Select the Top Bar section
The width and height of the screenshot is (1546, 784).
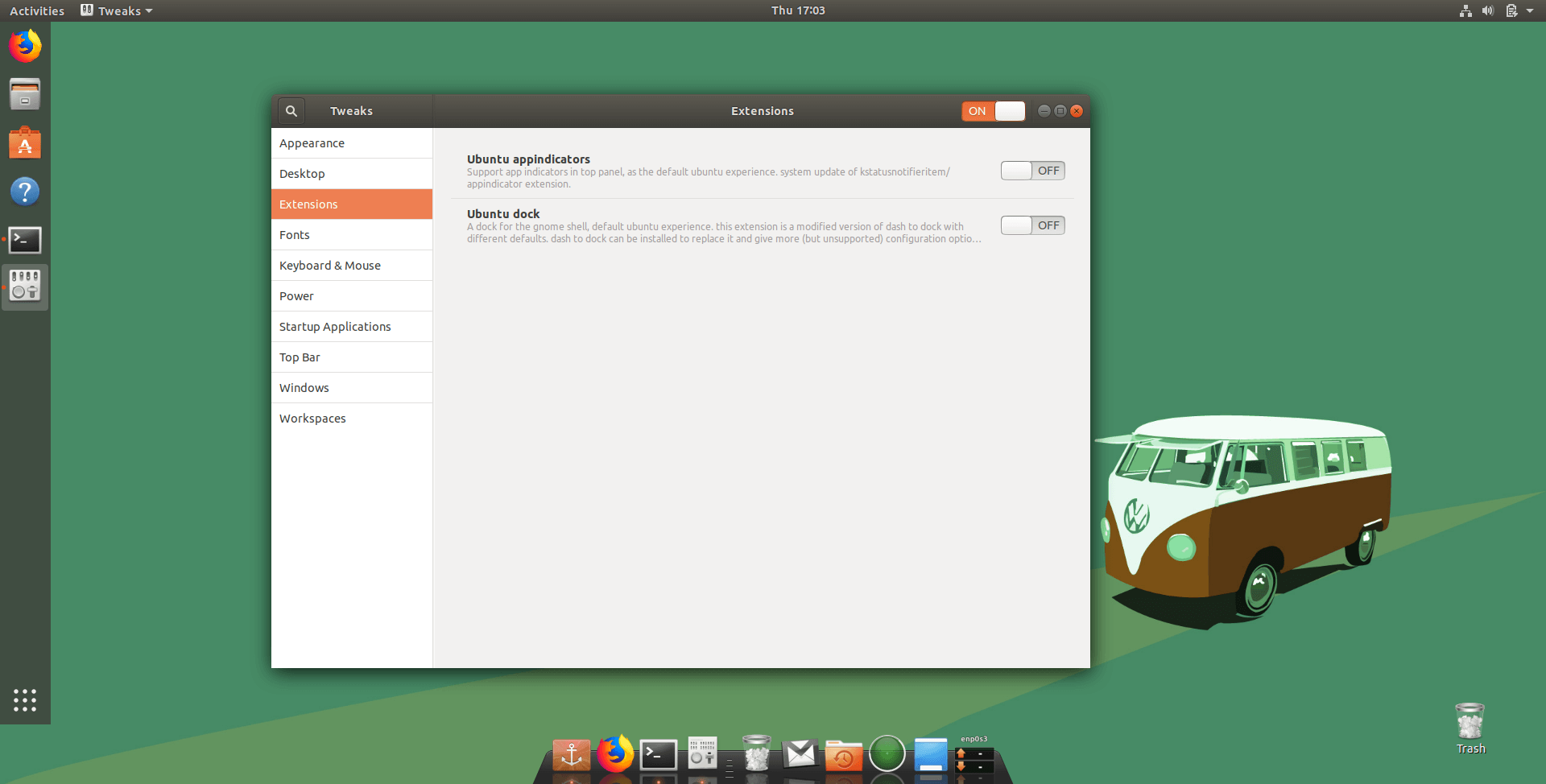(352, 357)
